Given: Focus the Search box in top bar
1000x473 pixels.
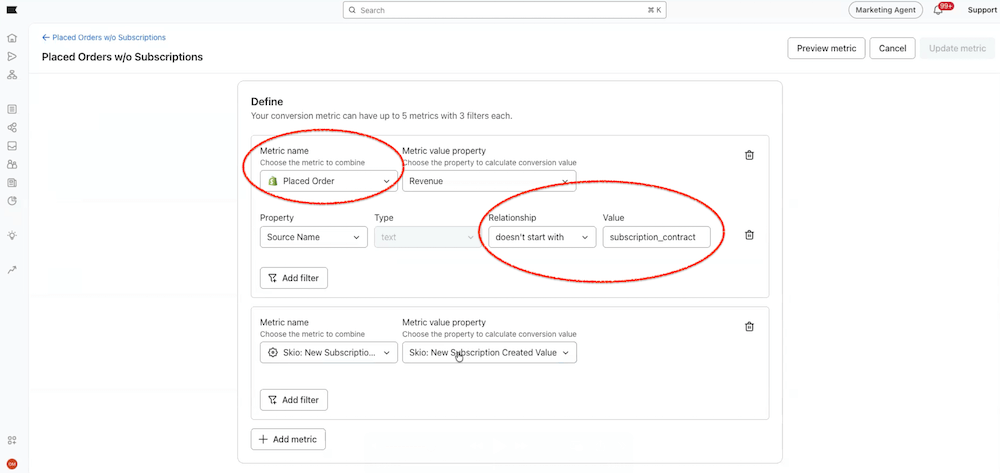Looking at the screenshot, I should pyautogui.click(x=504, y=10).
